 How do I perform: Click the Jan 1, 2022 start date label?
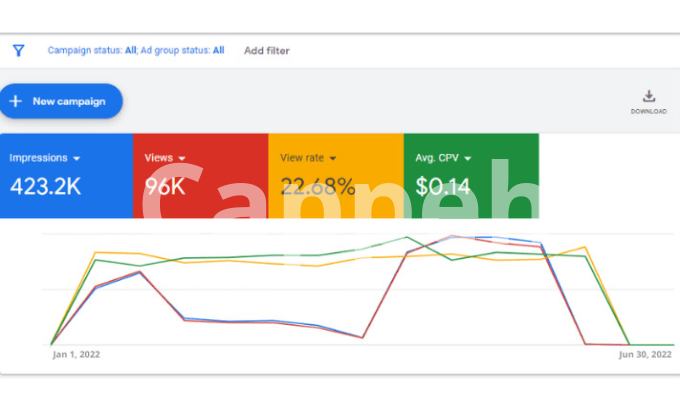coord(76,354)
